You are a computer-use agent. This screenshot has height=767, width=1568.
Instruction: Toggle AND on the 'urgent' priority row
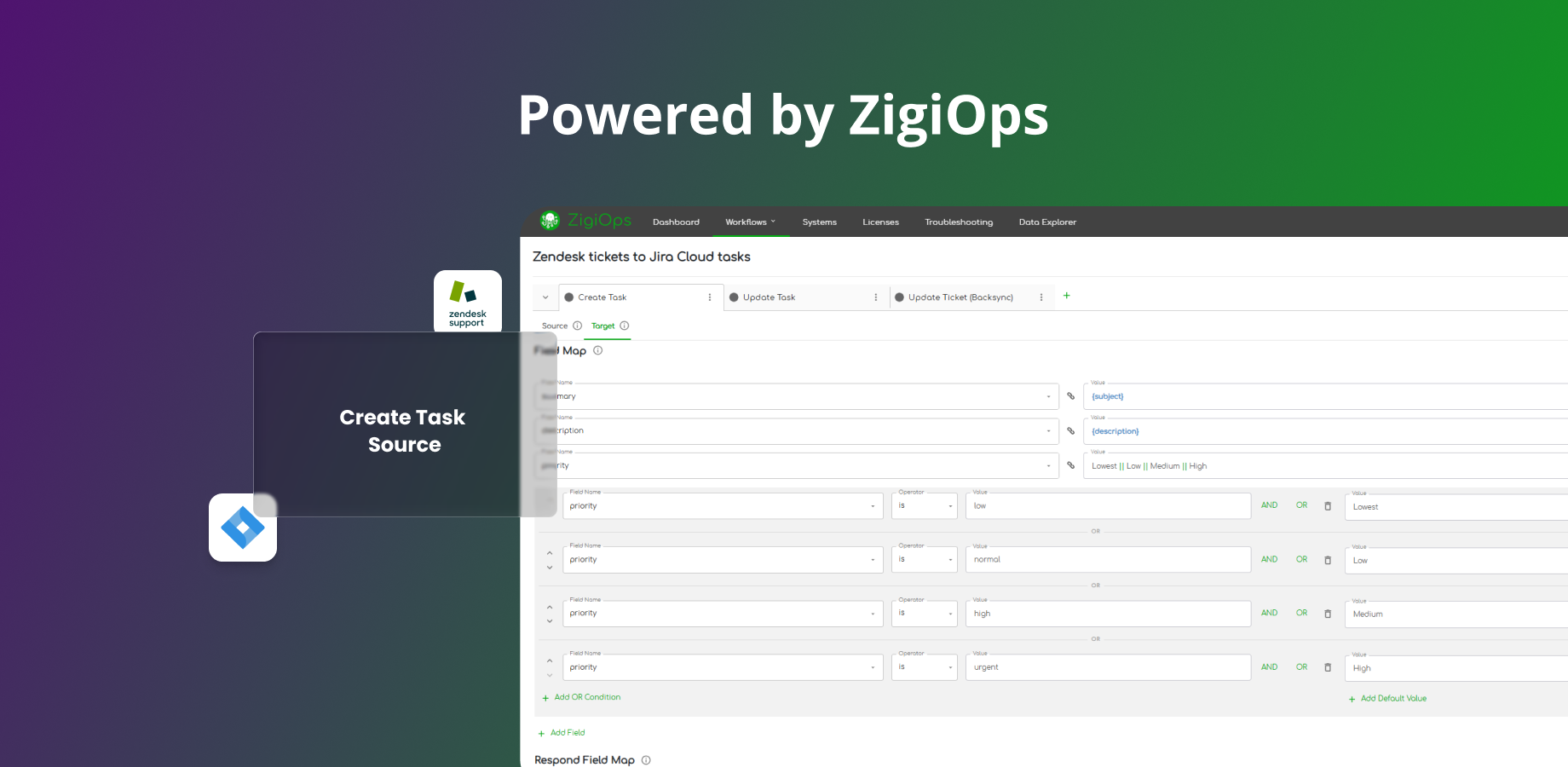click(x=1269, y=666)
